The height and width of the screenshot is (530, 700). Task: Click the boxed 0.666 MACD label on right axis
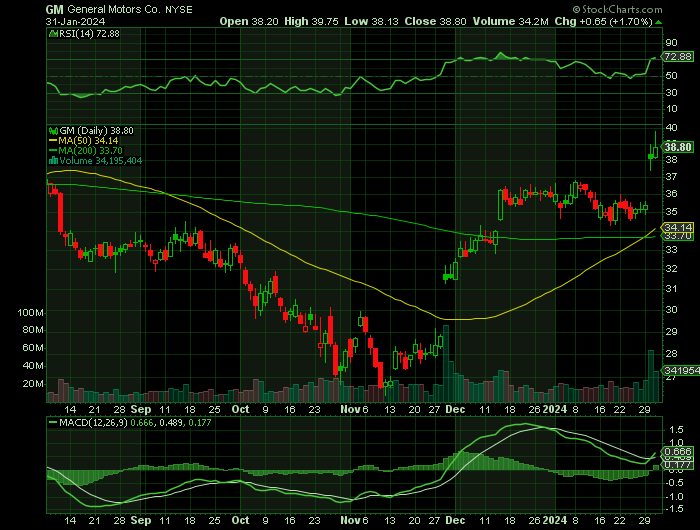[678, 451]
